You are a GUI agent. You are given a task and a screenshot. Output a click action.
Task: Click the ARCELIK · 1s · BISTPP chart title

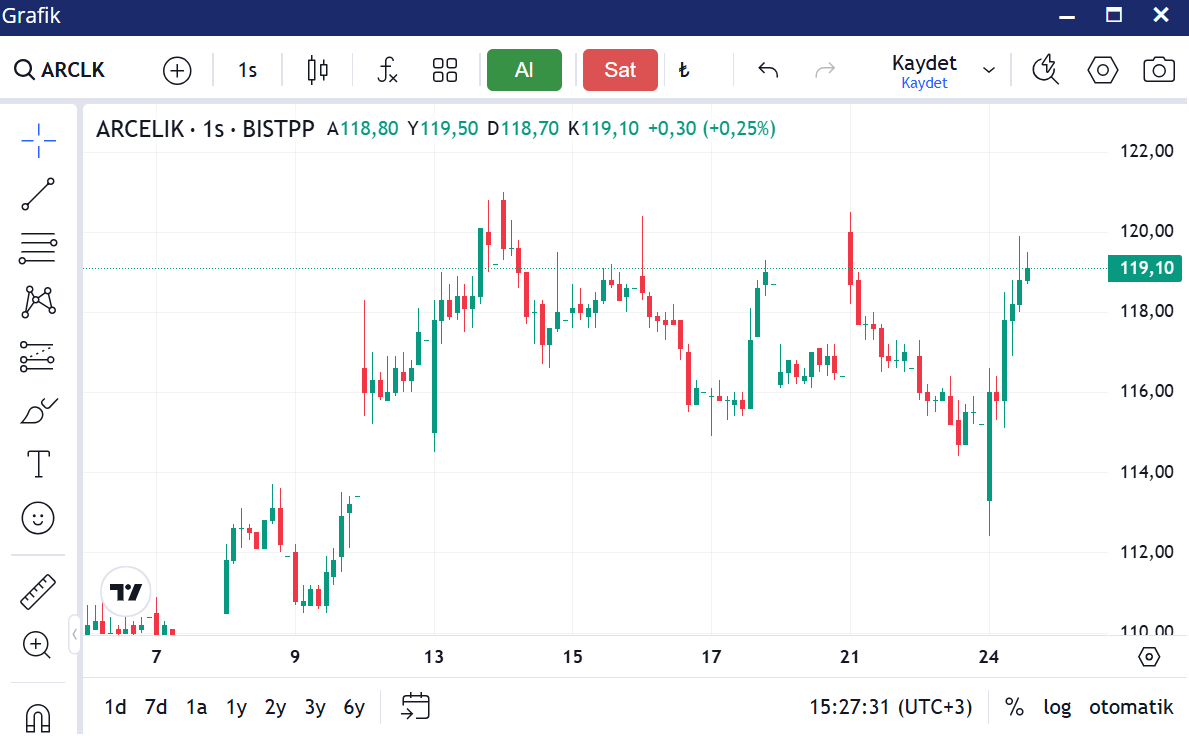pyautogui.click(x=205, y=129)
